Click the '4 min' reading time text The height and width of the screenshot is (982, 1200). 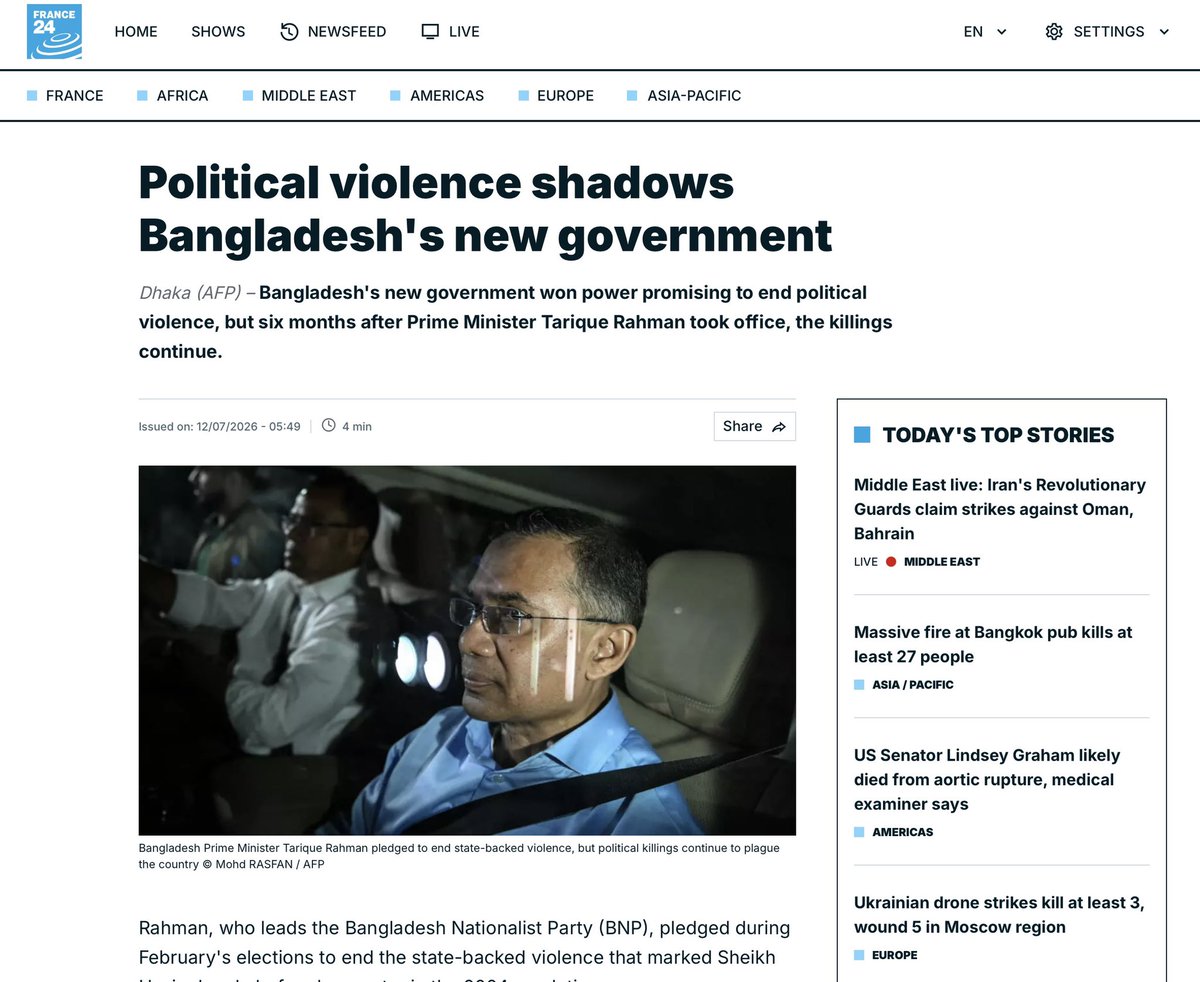357,427
